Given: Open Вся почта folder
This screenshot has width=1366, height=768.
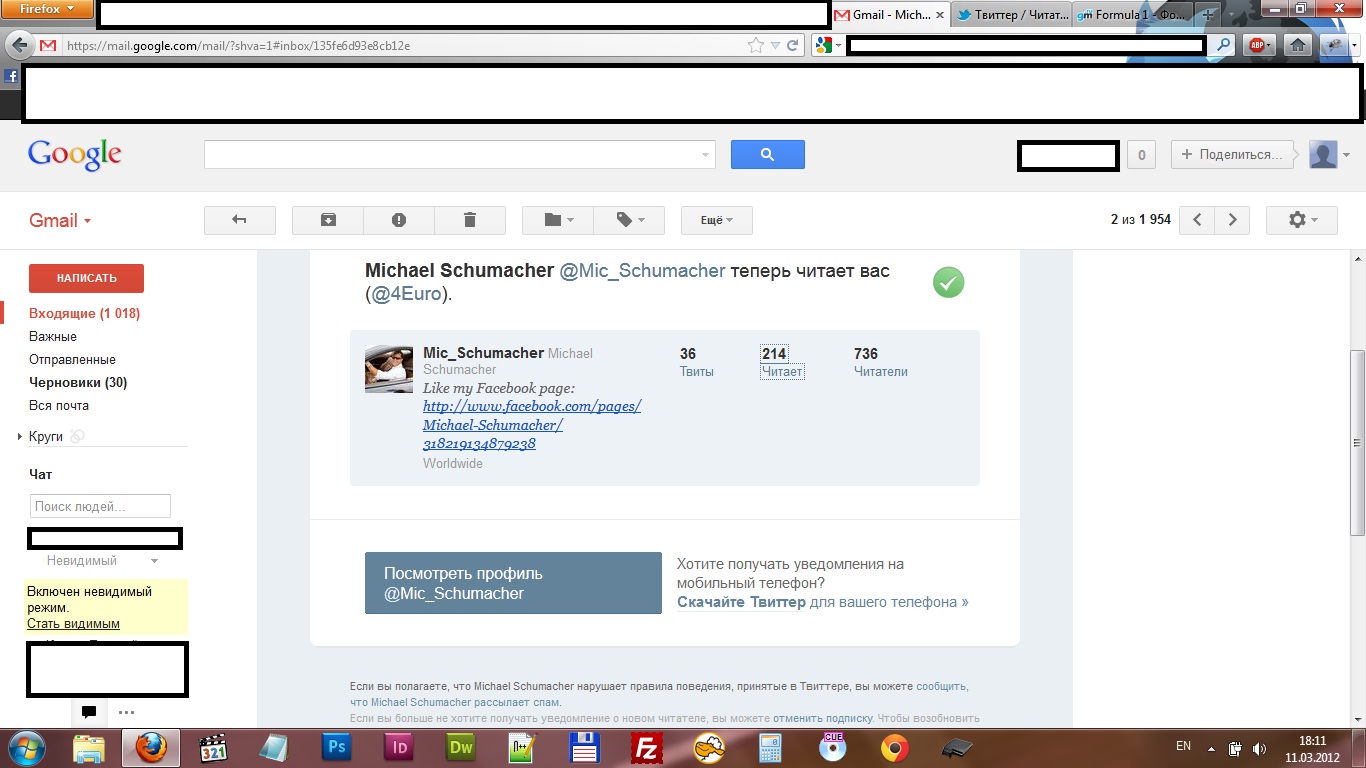Looking at the screenshot, I should 59,406.
